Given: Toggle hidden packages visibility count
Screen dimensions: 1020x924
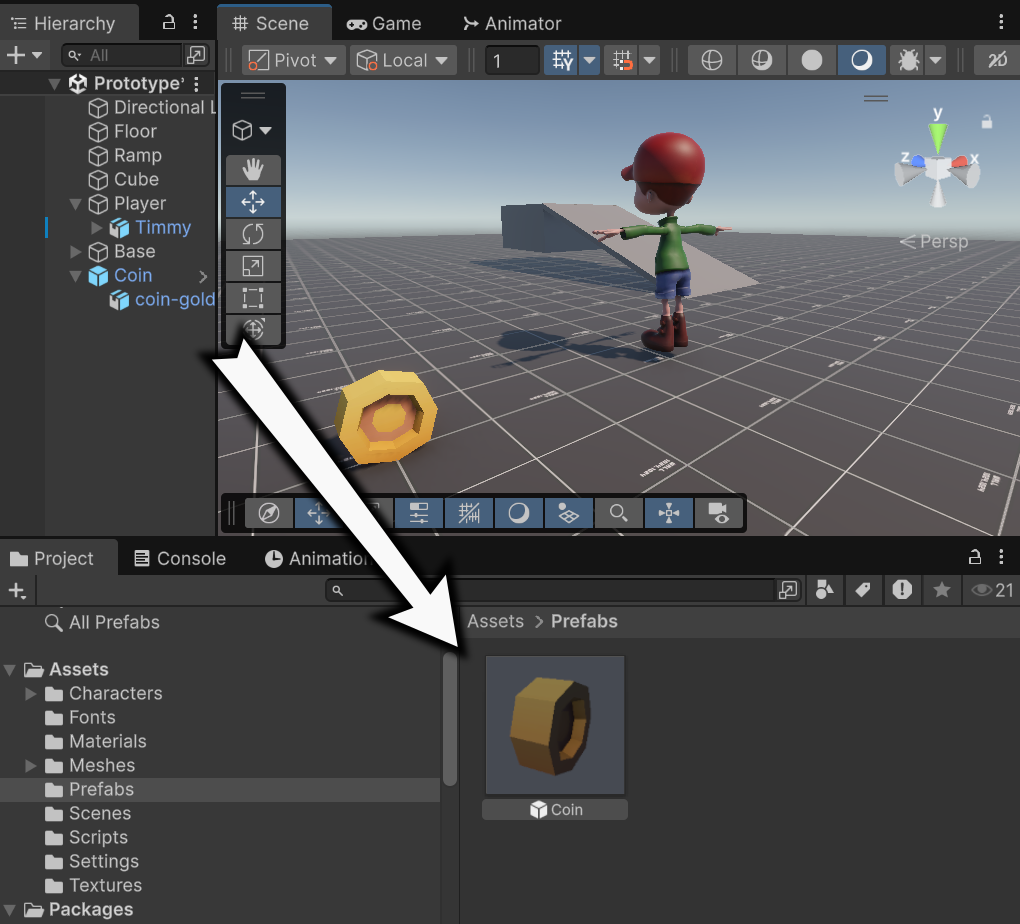Looking at the screenshot, I should 991,590.
